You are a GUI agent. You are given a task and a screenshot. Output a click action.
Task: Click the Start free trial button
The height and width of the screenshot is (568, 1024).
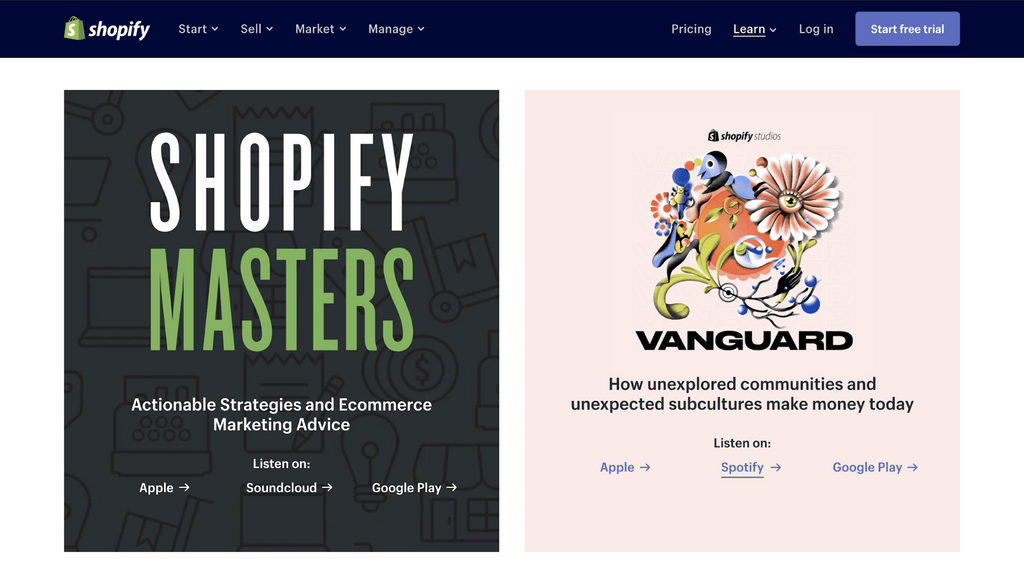click(907, 29)
